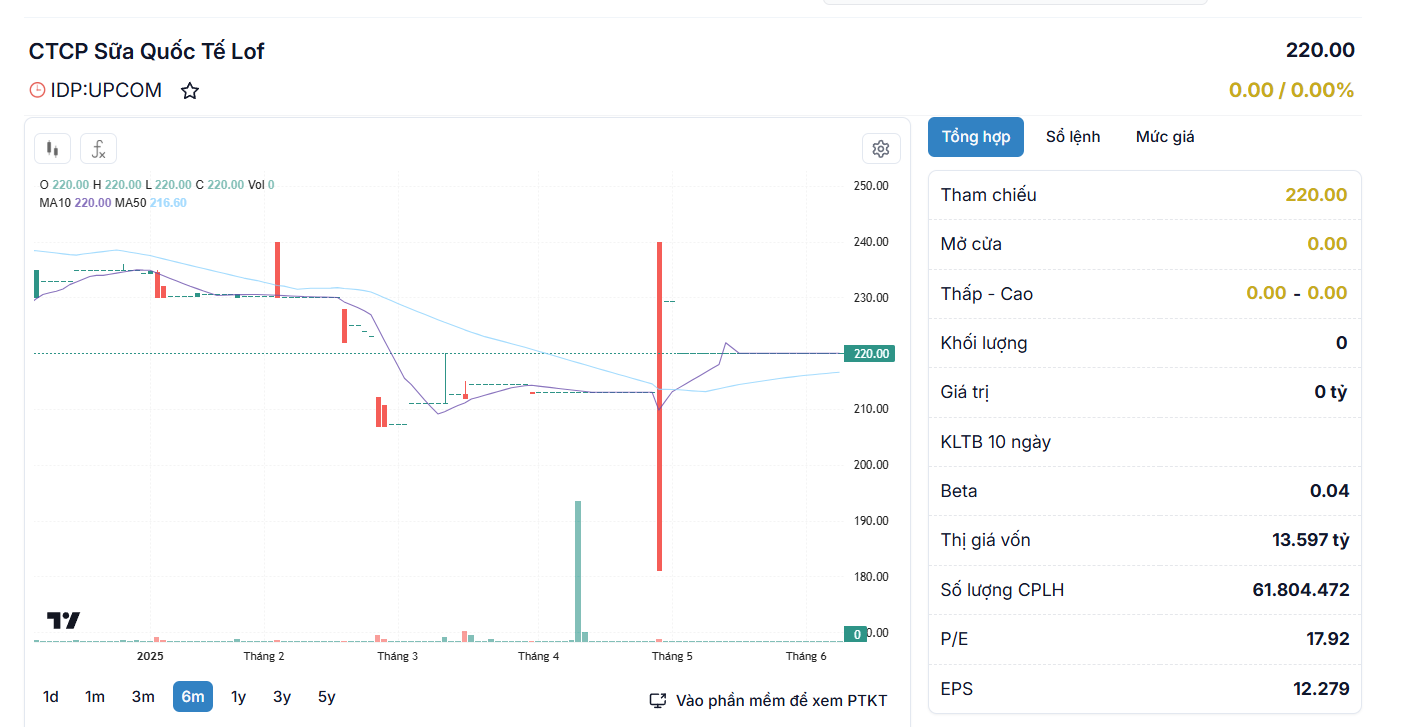Click the Khối lượng row label
The height and width of the screenshot is (727, 1422).
(x=984, y=343)
